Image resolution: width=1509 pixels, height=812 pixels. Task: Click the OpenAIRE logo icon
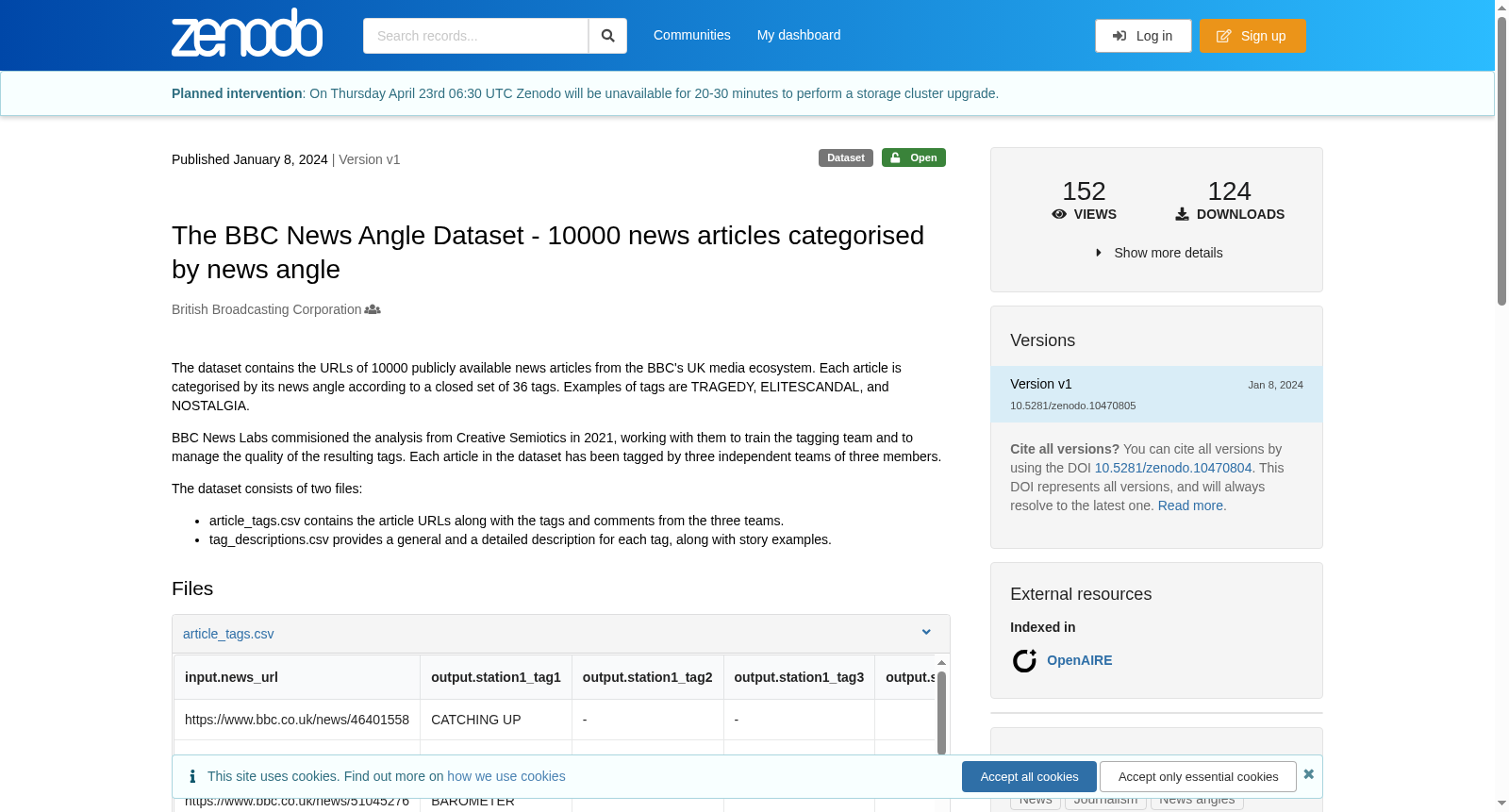coord(1024,660)
